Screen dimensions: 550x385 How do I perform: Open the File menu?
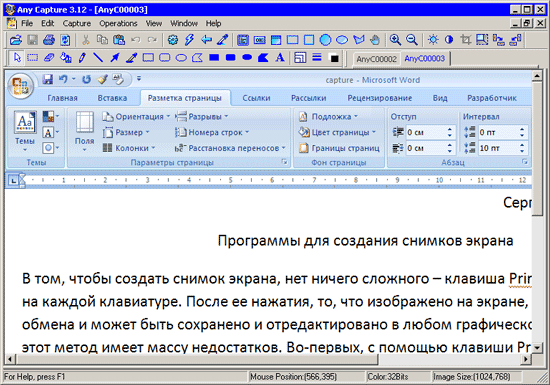[27, 23]
